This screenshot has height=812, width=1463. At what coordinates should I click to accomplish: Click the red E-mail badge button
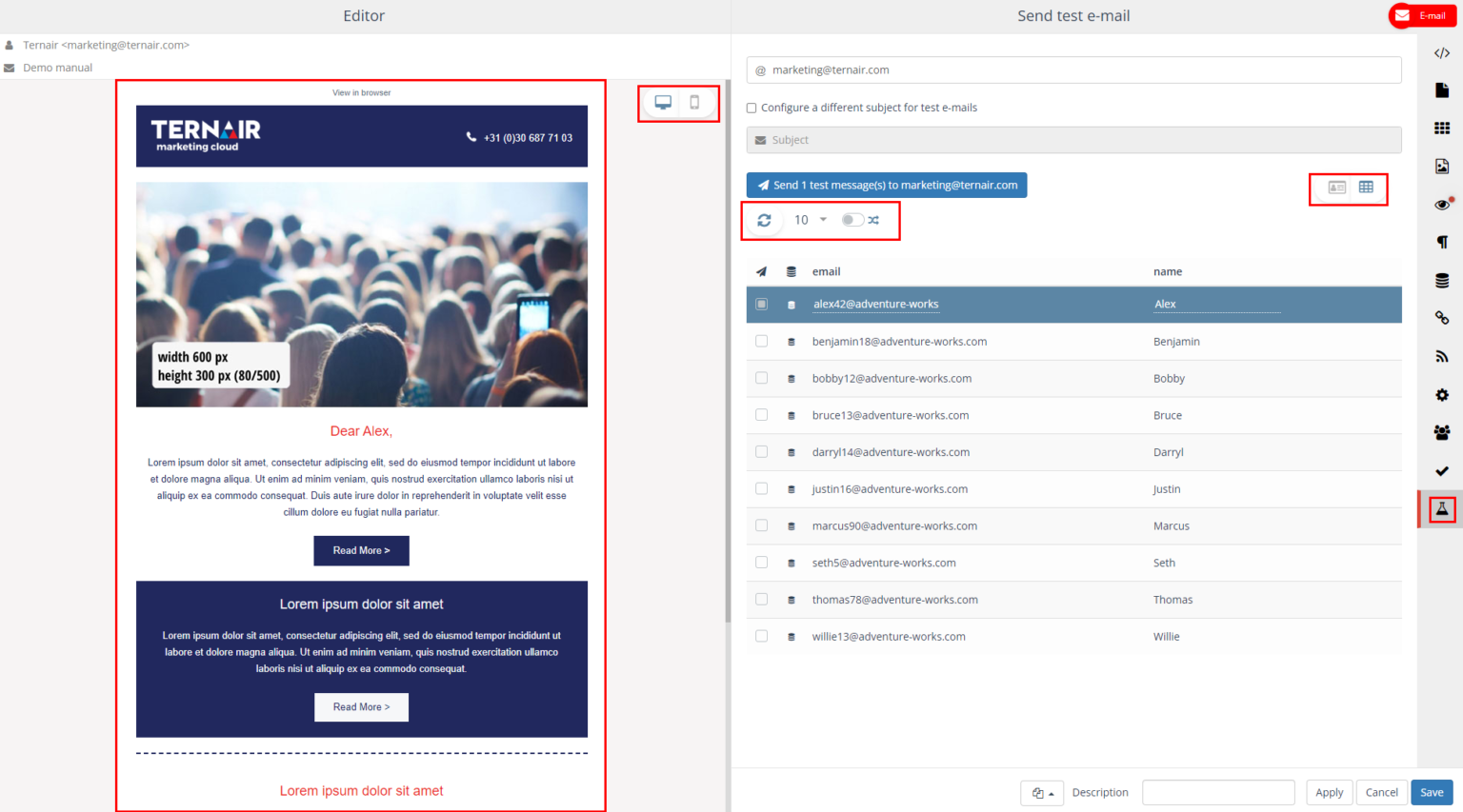pyautogui.click(x=1423, y=16)
